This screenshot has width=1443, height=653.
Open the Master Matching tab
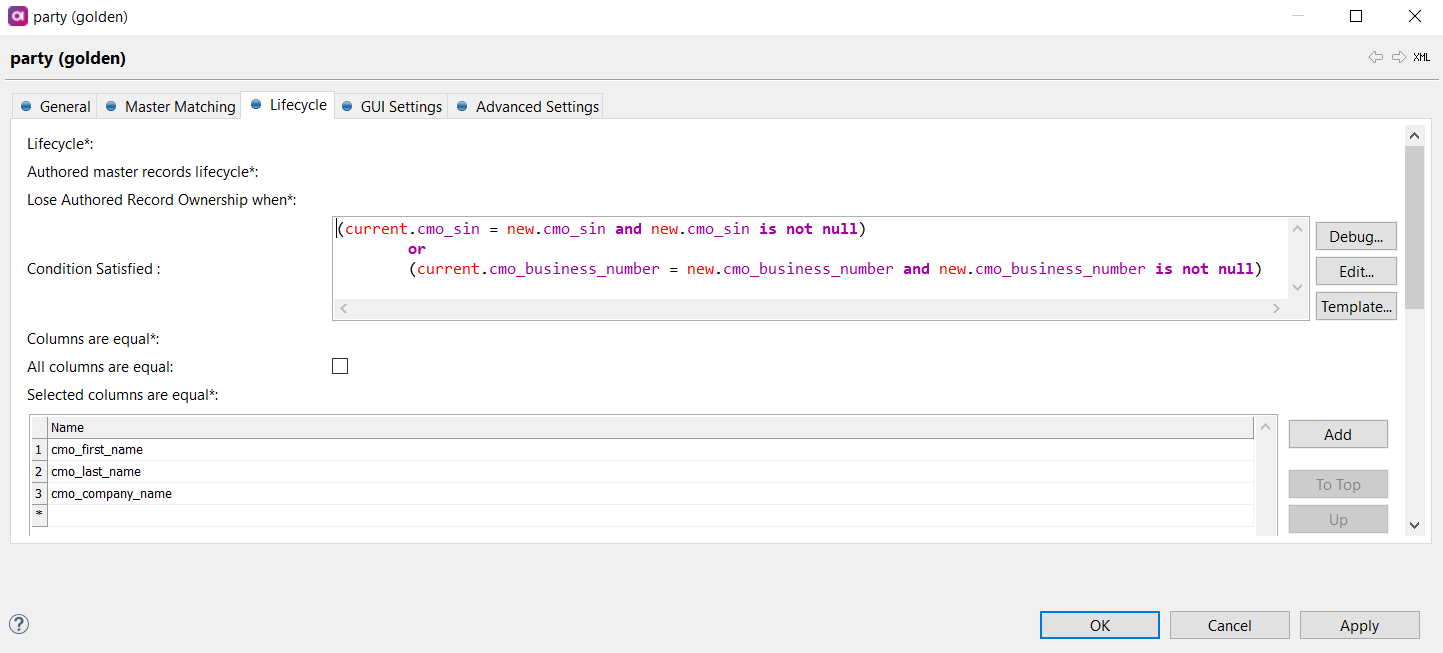click(170, 106)
